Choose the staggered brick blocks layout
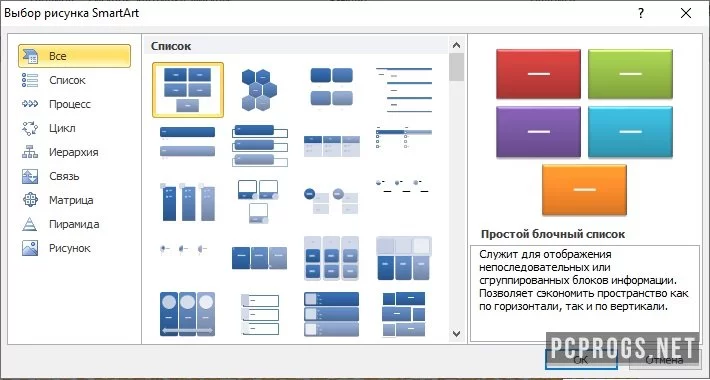 403,314
